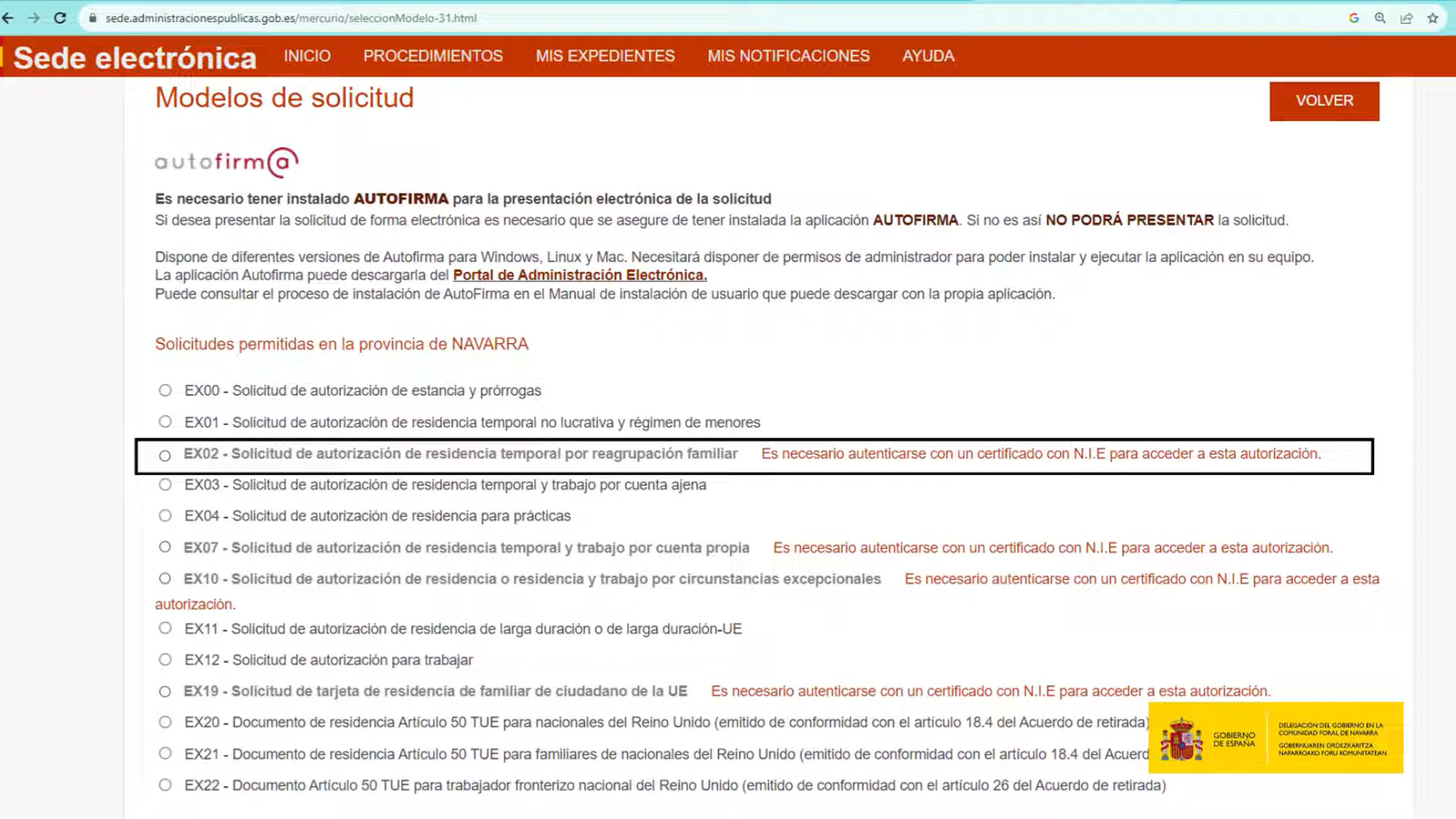Click the share page icon

tap(1407, 18)
